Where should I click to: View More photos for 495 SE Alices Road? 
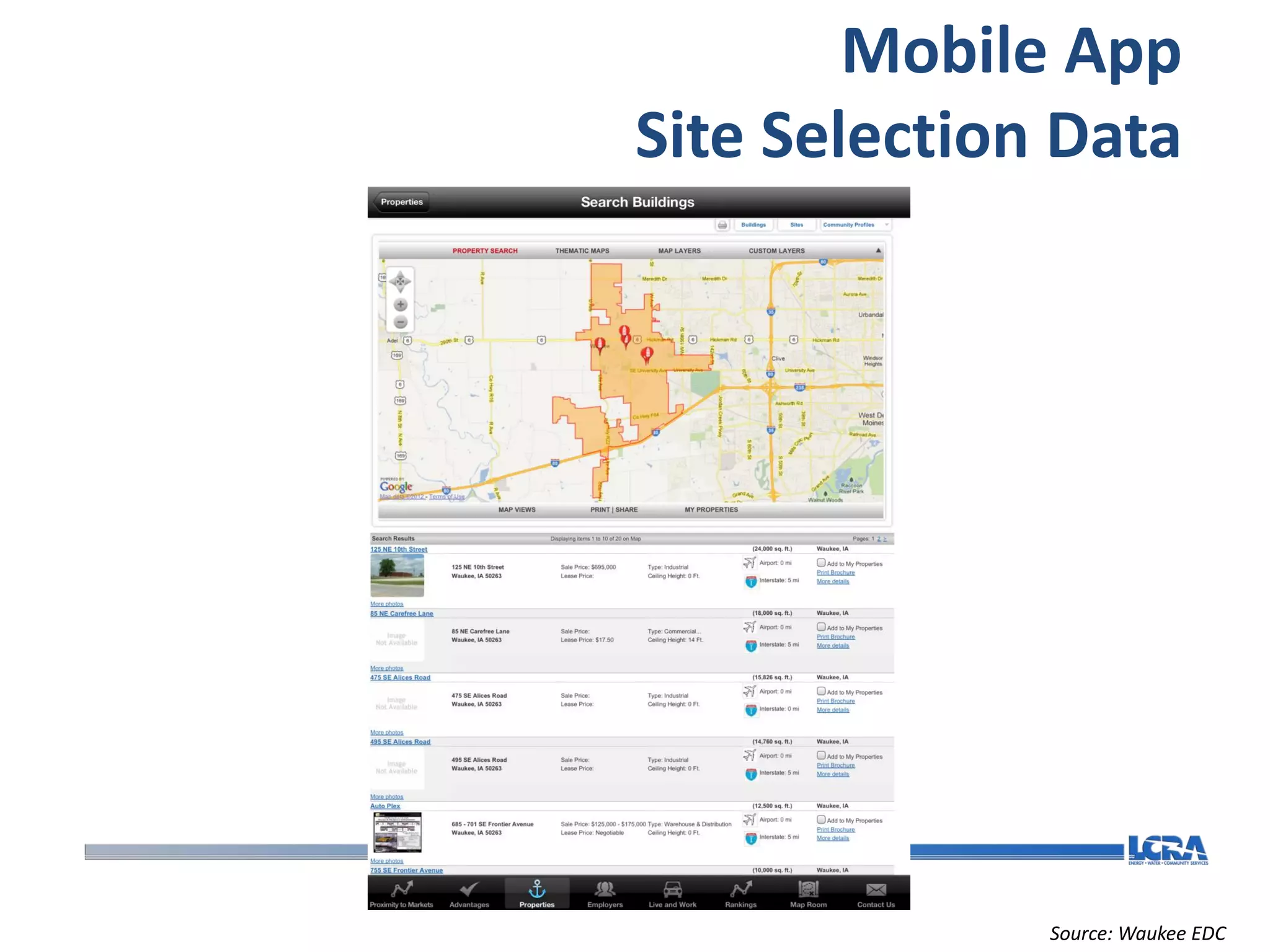[x=386, y=796]
